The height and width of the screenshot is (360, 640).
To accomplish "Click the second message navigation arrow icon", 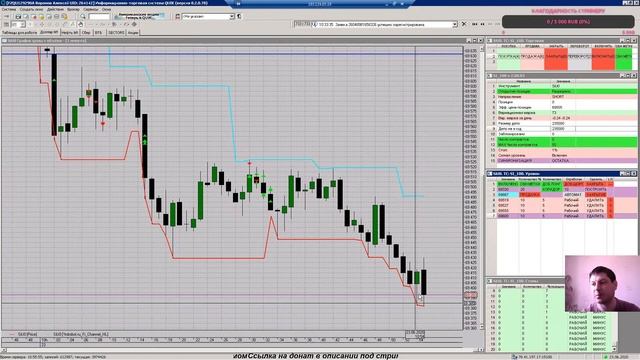I will [x=482, y=24].
